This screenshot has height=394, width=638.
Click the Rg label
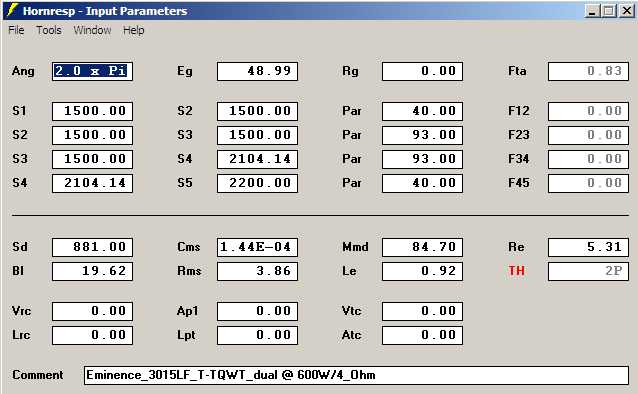(x=350, y=71)
